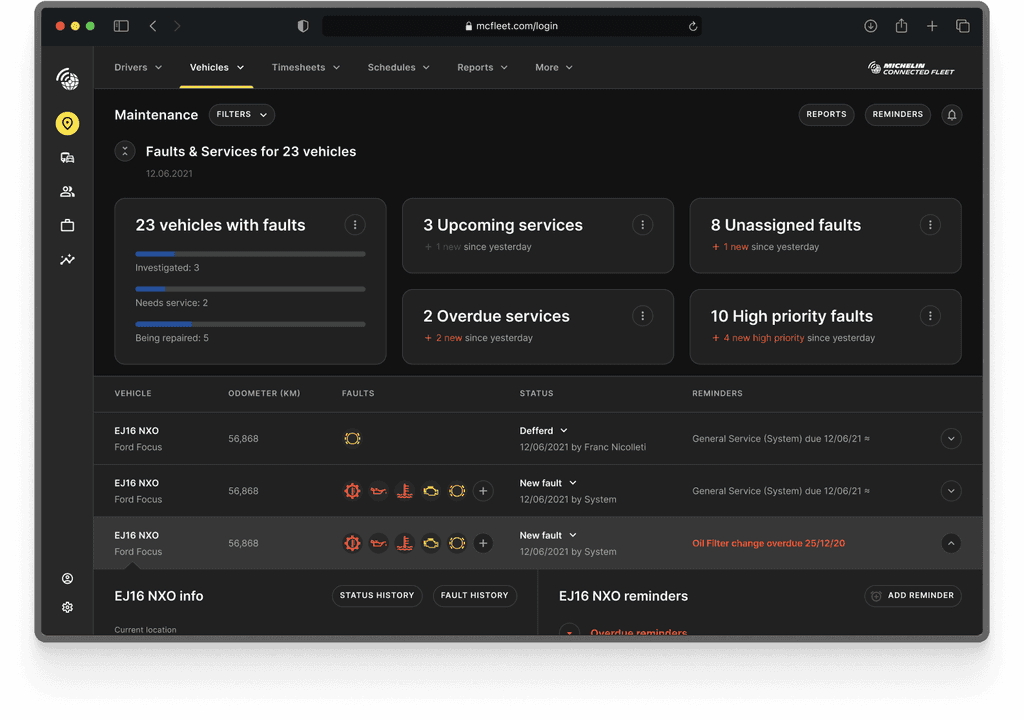
Task: Click the FAULT HISTORY button
Action: pyautogui.click(x=475, y=595)
